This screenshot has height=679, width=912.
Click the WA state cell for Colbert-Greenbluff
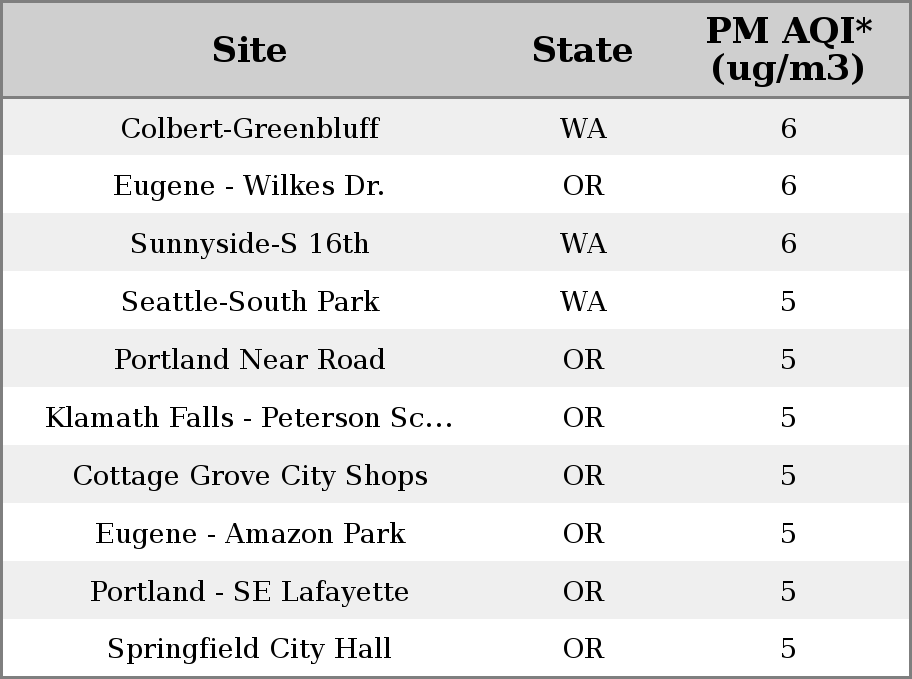click(583, 128)
